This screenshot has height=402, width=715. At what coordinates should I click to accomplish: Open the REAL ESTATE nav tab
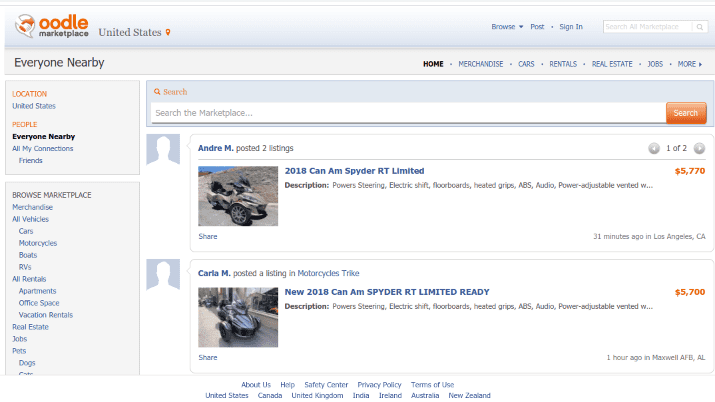click(x=612, y=64)
